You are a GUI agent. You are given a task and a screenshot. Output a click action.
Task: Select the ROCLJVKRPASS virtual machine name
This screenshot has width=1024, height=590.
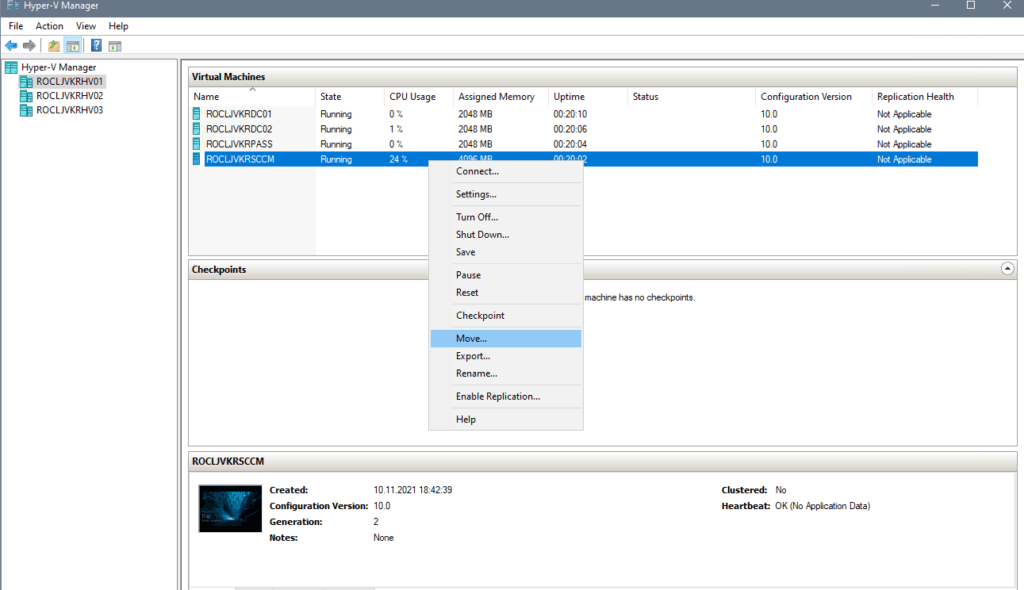click(x=239, y=144)
